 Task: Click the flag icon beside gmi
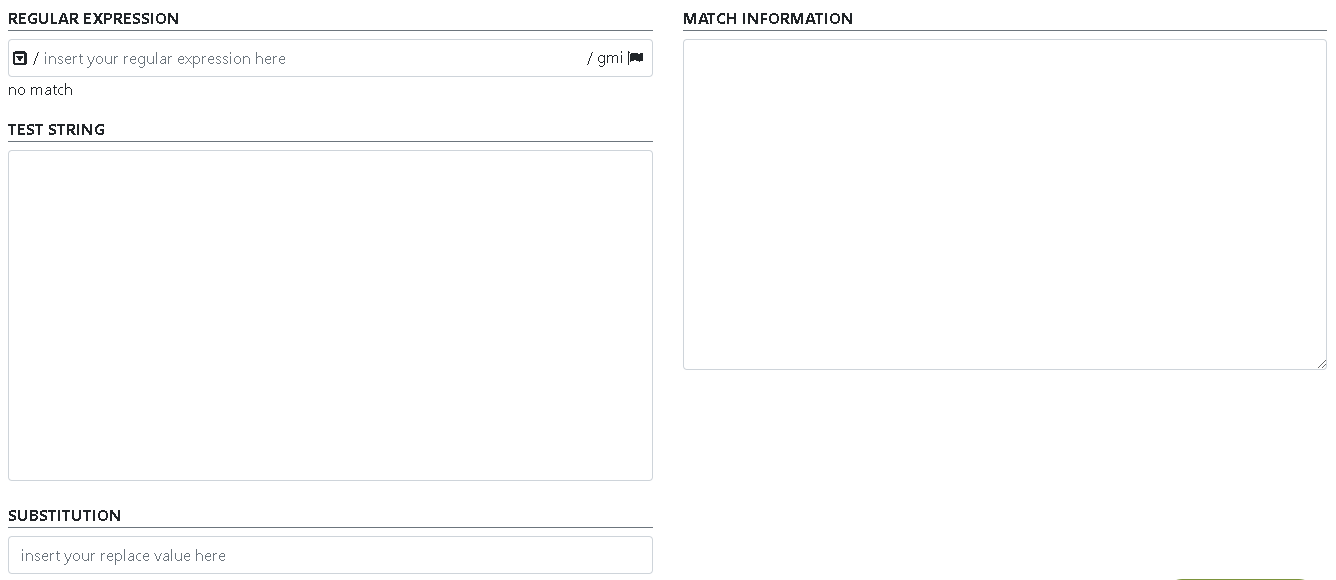tap(636, 58)
